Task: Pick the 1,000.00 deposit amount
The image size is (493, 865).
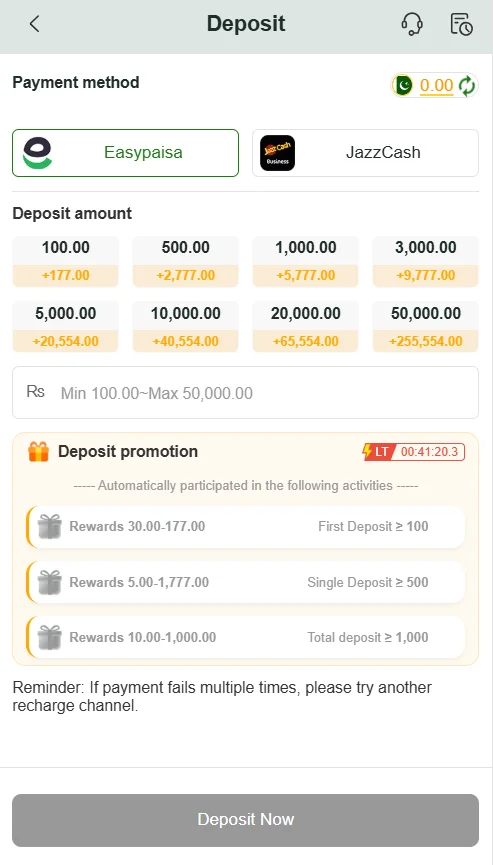Action: coord(306,261)
